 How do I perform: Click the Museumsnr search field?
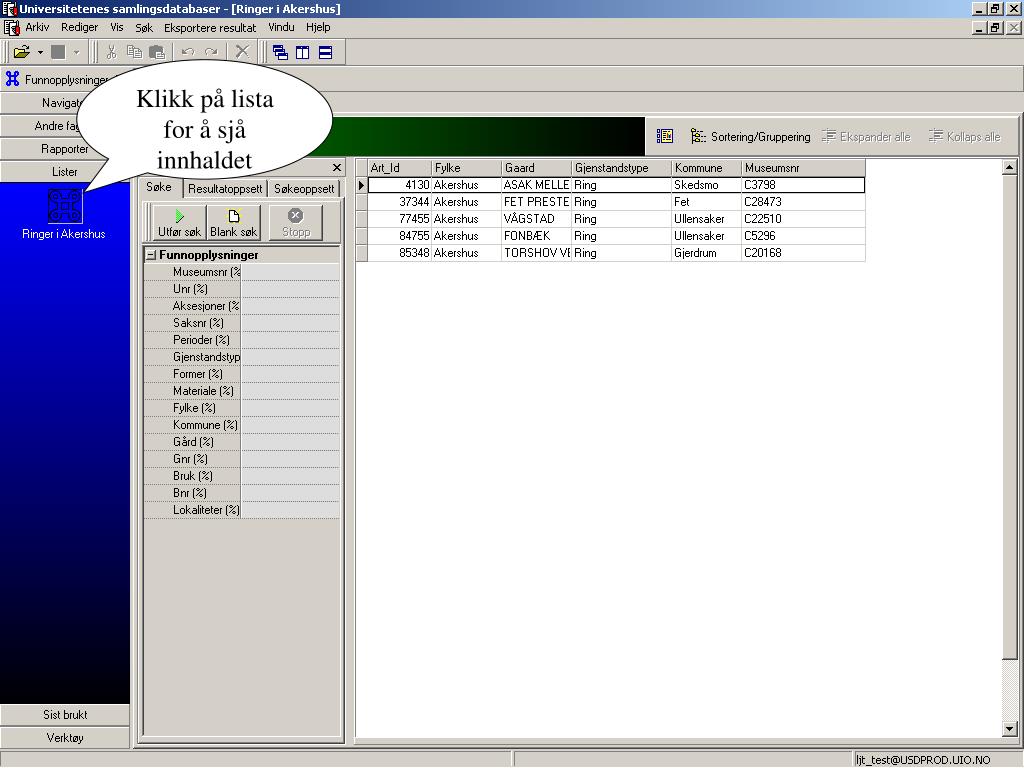(x=291, y=272)
